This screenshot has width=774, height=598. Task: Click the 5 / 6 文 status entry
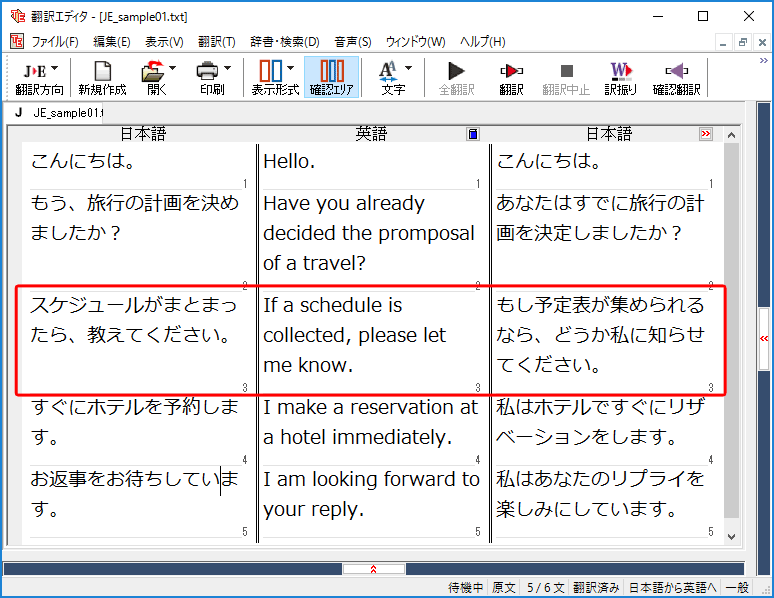545,588
